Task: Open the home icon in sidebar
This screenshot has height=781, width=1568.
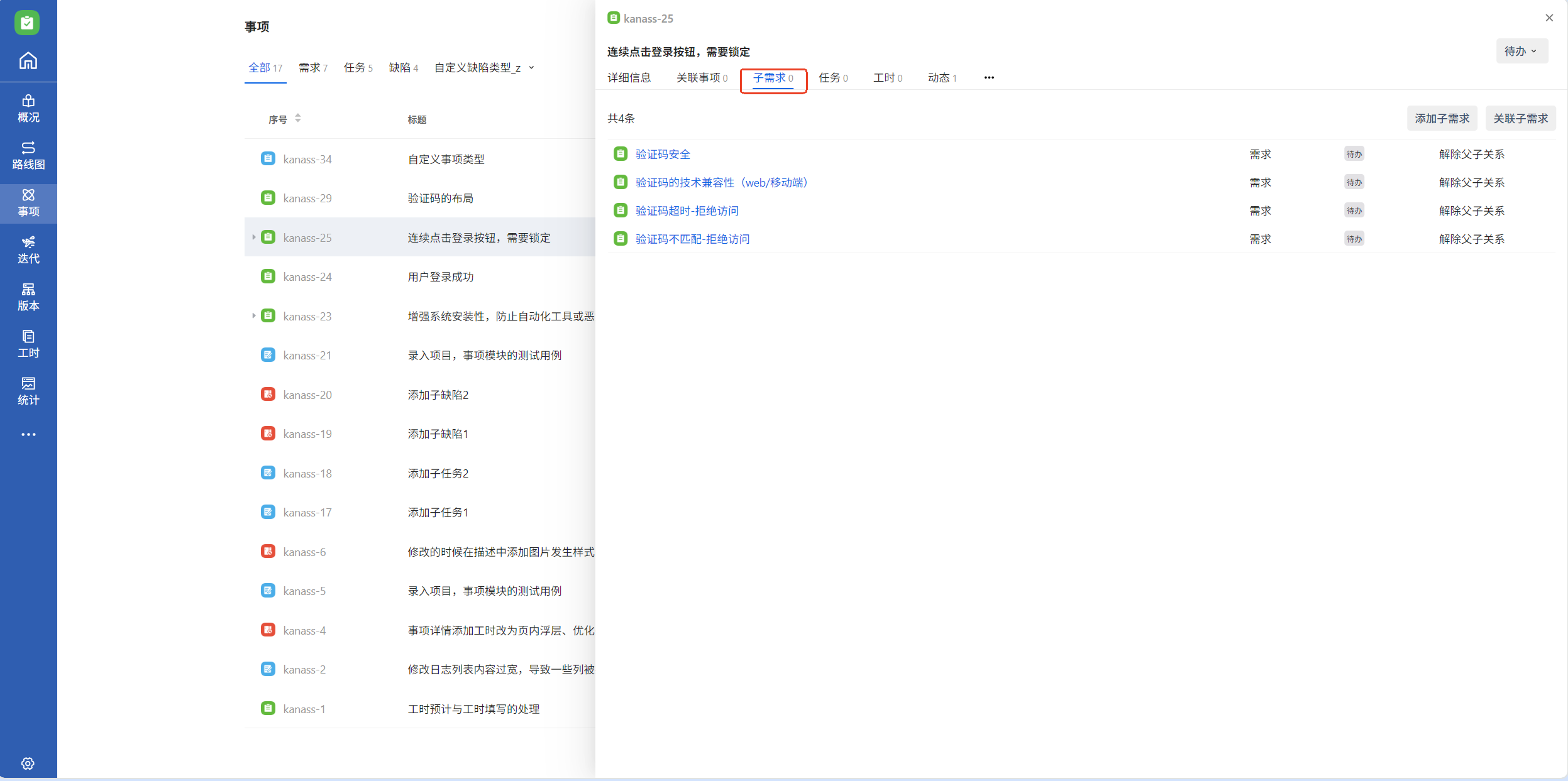Action: coord(28,61)
